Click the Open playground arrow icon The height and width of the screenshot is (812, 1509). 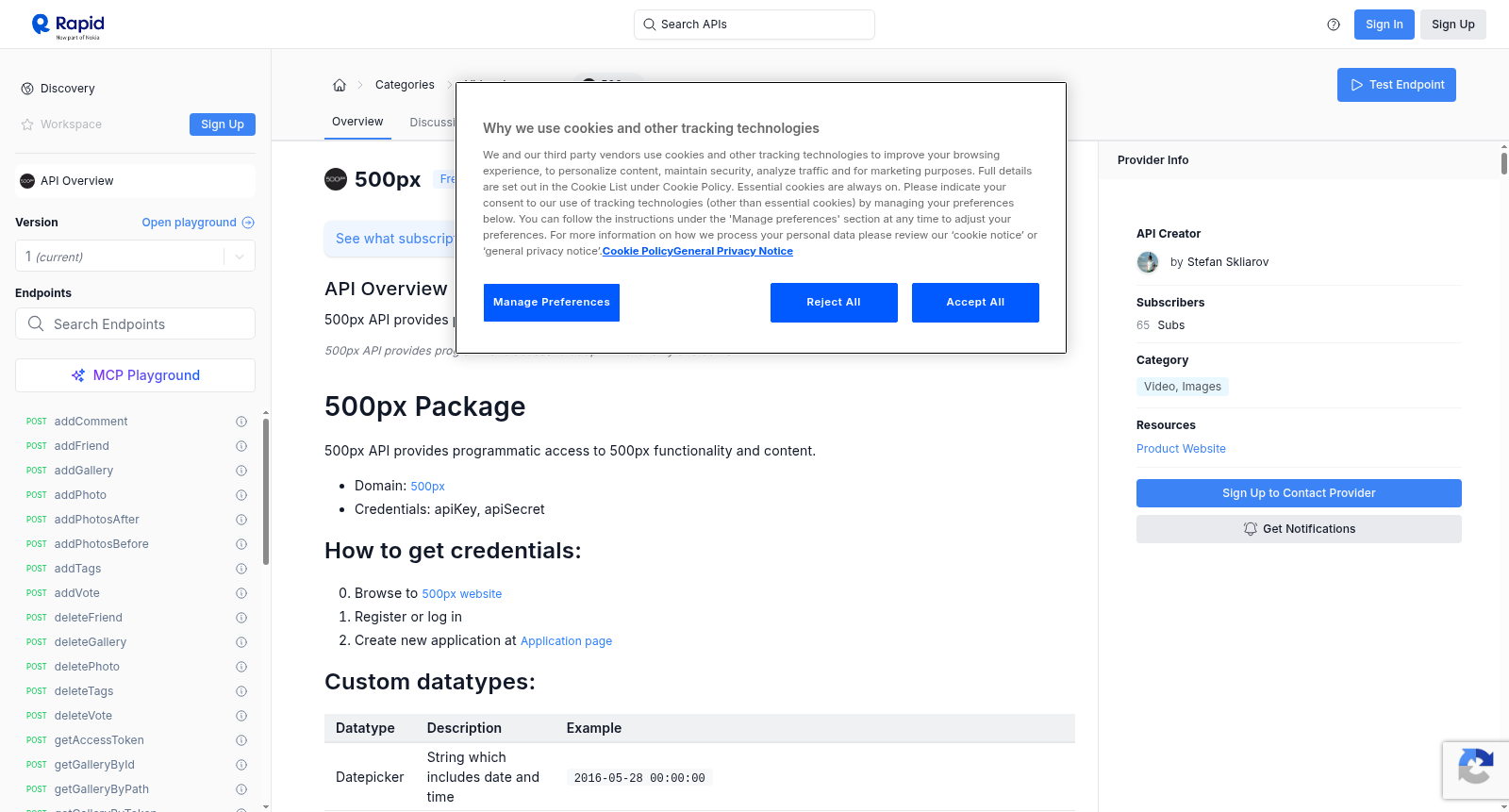[248, 223]
